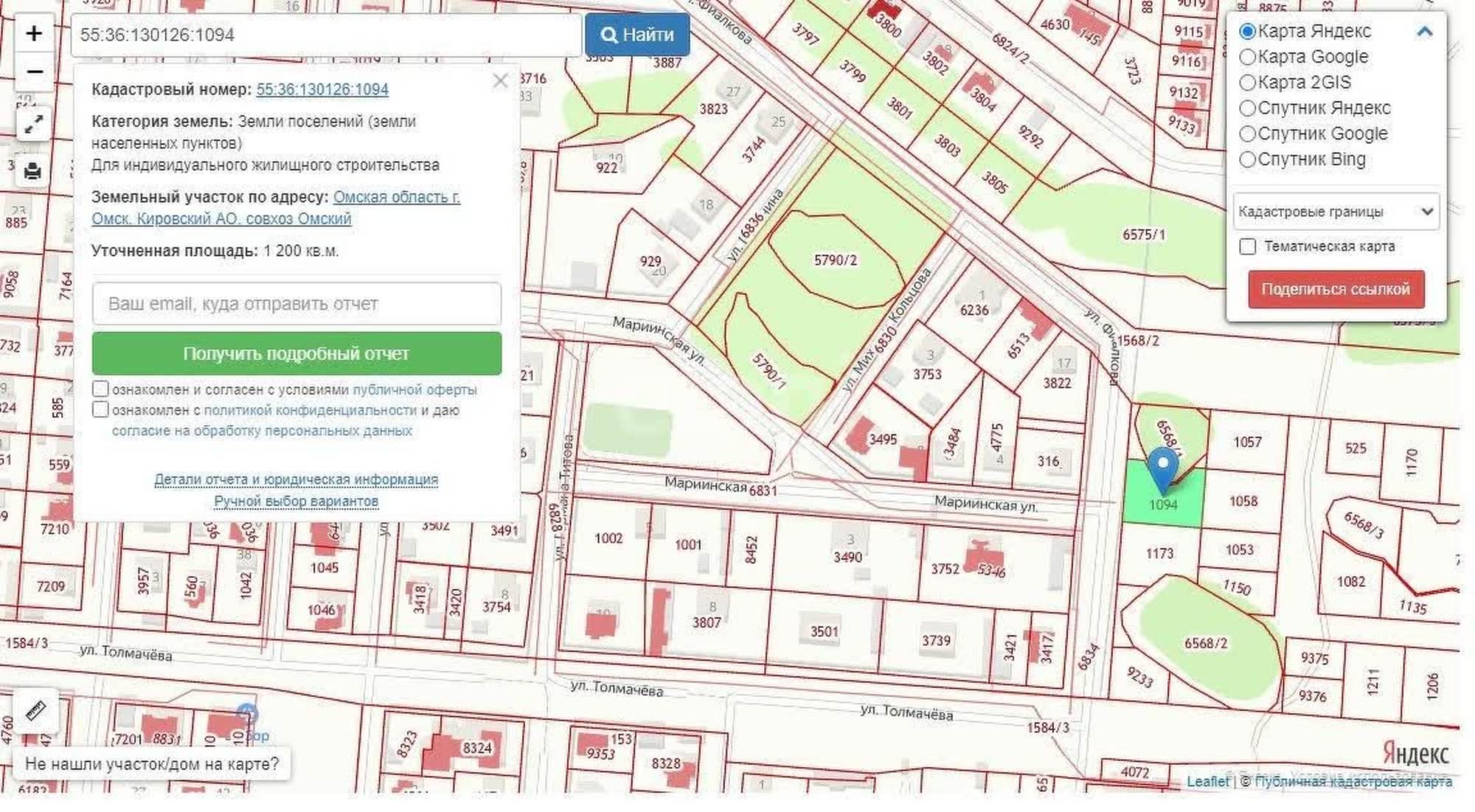
Task: Open Публичная кадастровая карта attribution link
Action: click(1353, 781)
